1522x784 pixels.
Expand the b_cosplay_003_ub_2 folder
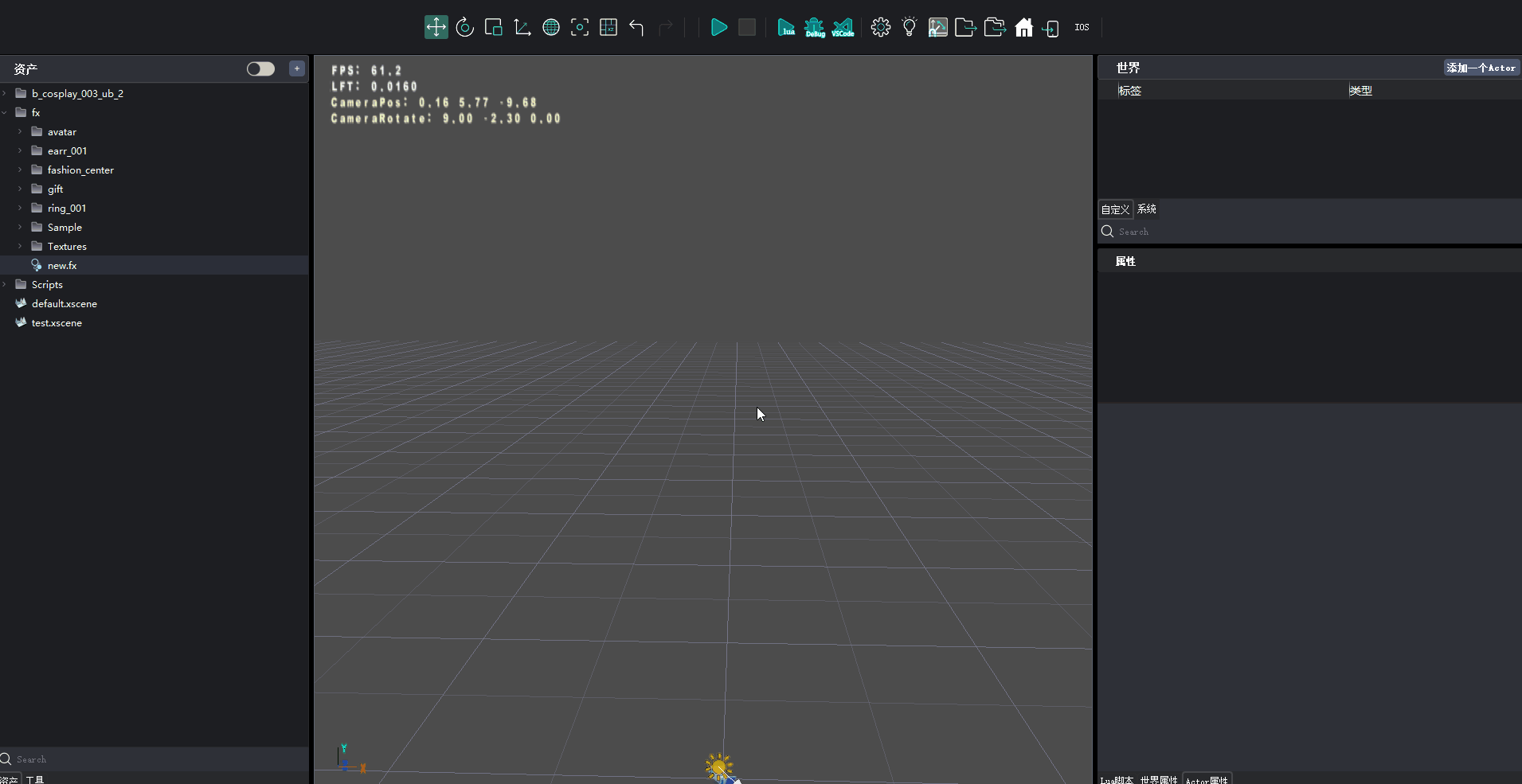[5, 93]
